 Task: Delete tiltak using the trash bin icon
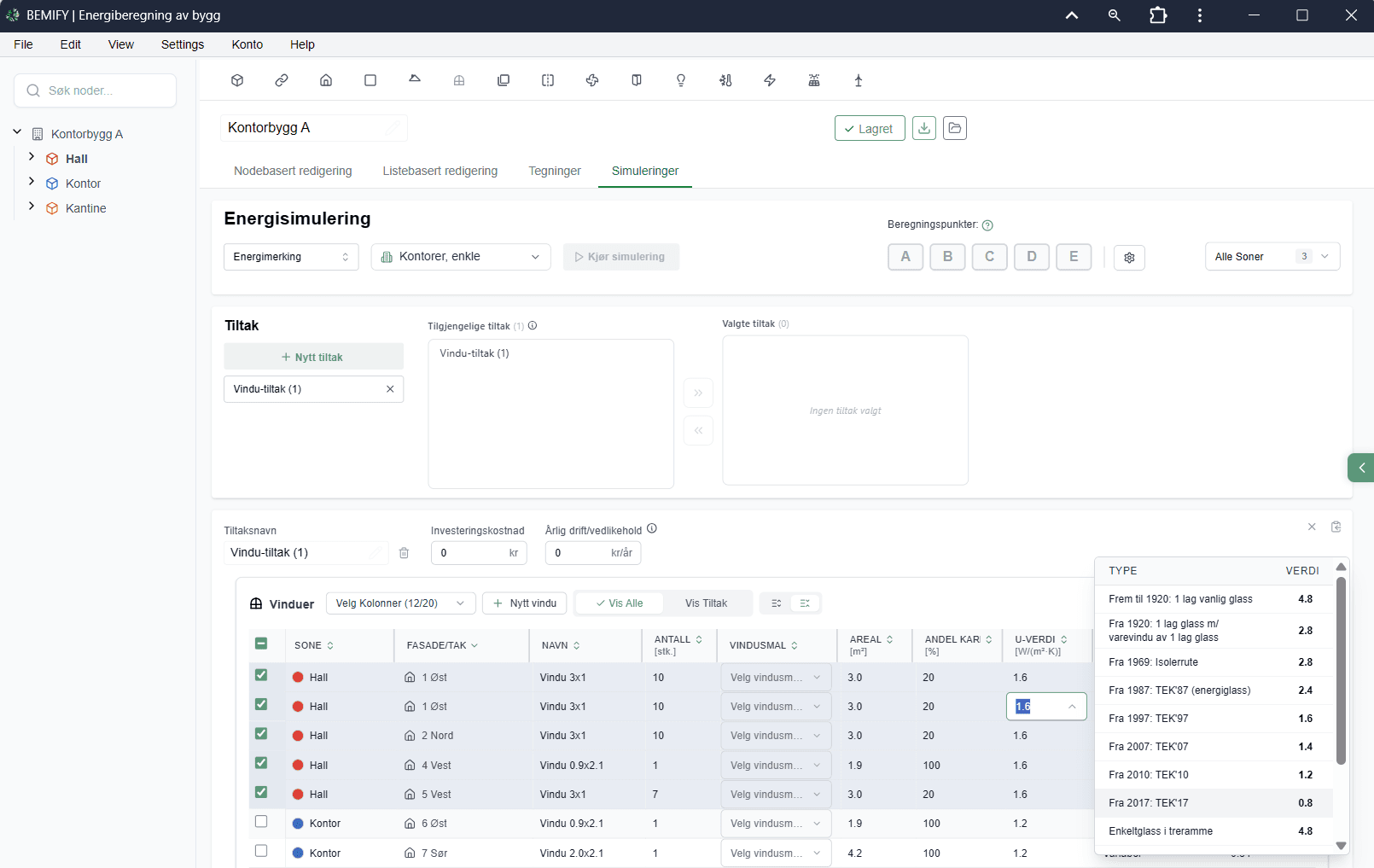point(405,553)
